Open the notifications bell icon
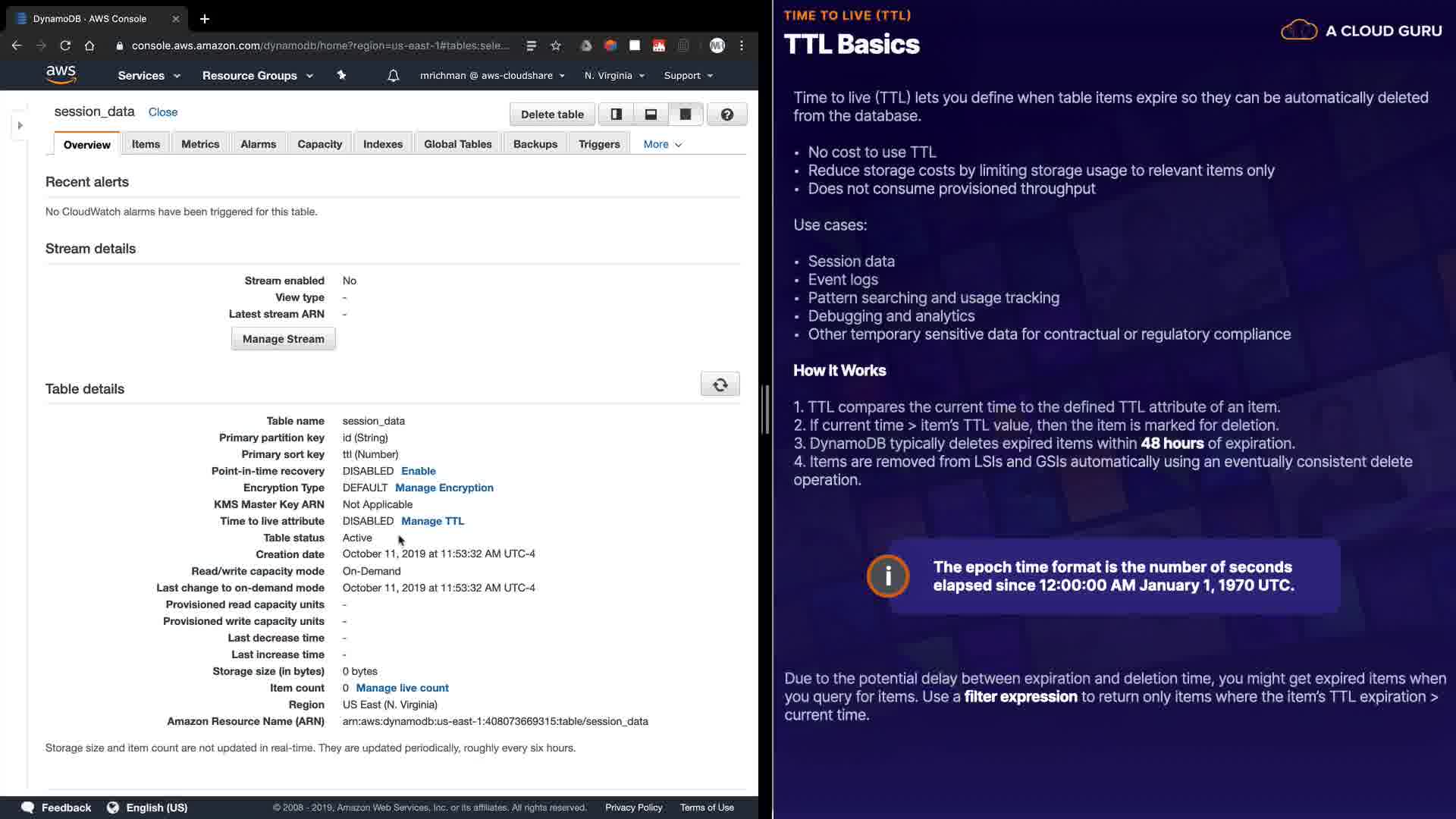The image size is (1456, 819). tap(393, 76)
